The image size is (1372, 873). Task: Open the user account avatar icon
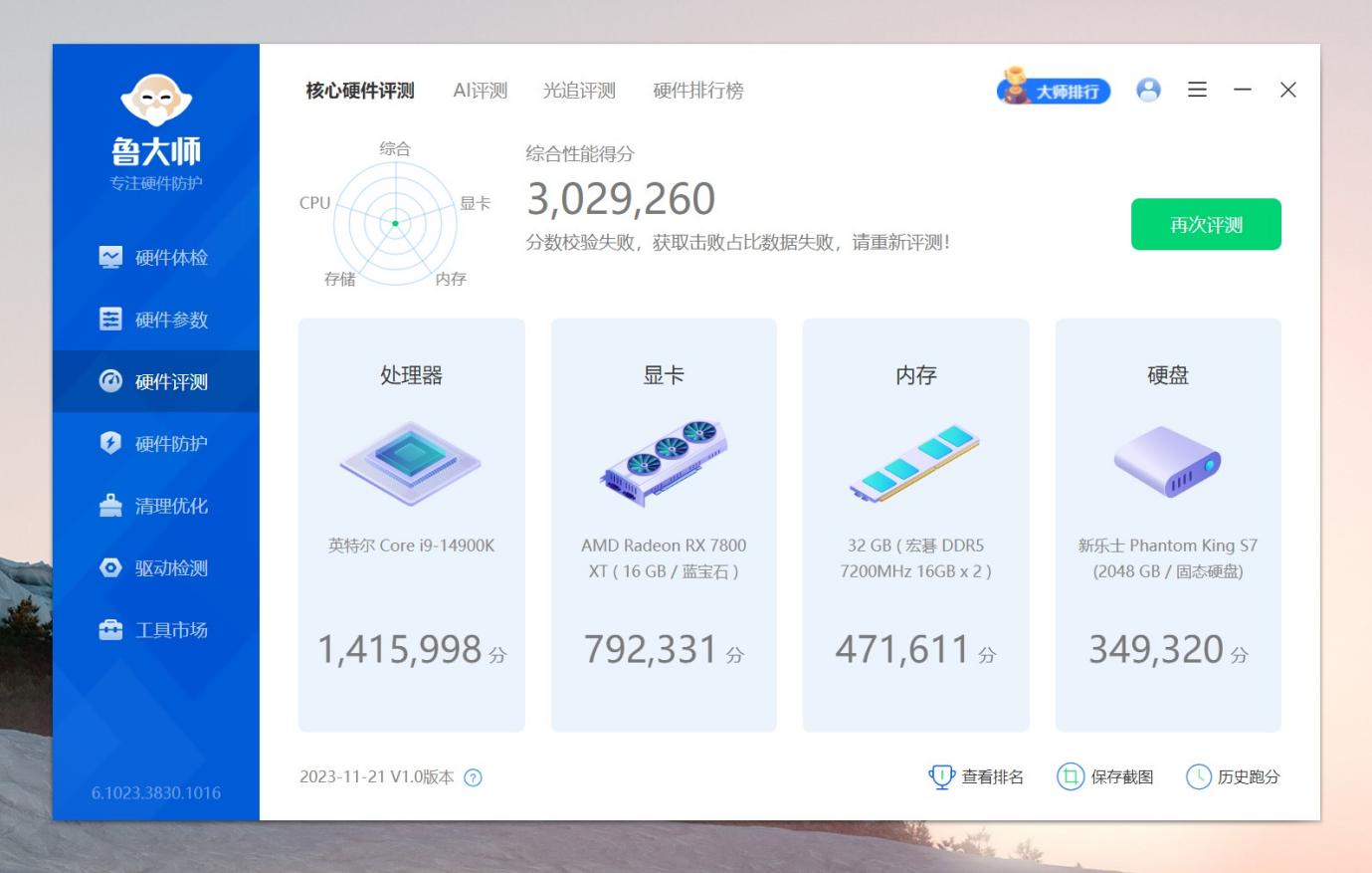tap(1148, 90)
